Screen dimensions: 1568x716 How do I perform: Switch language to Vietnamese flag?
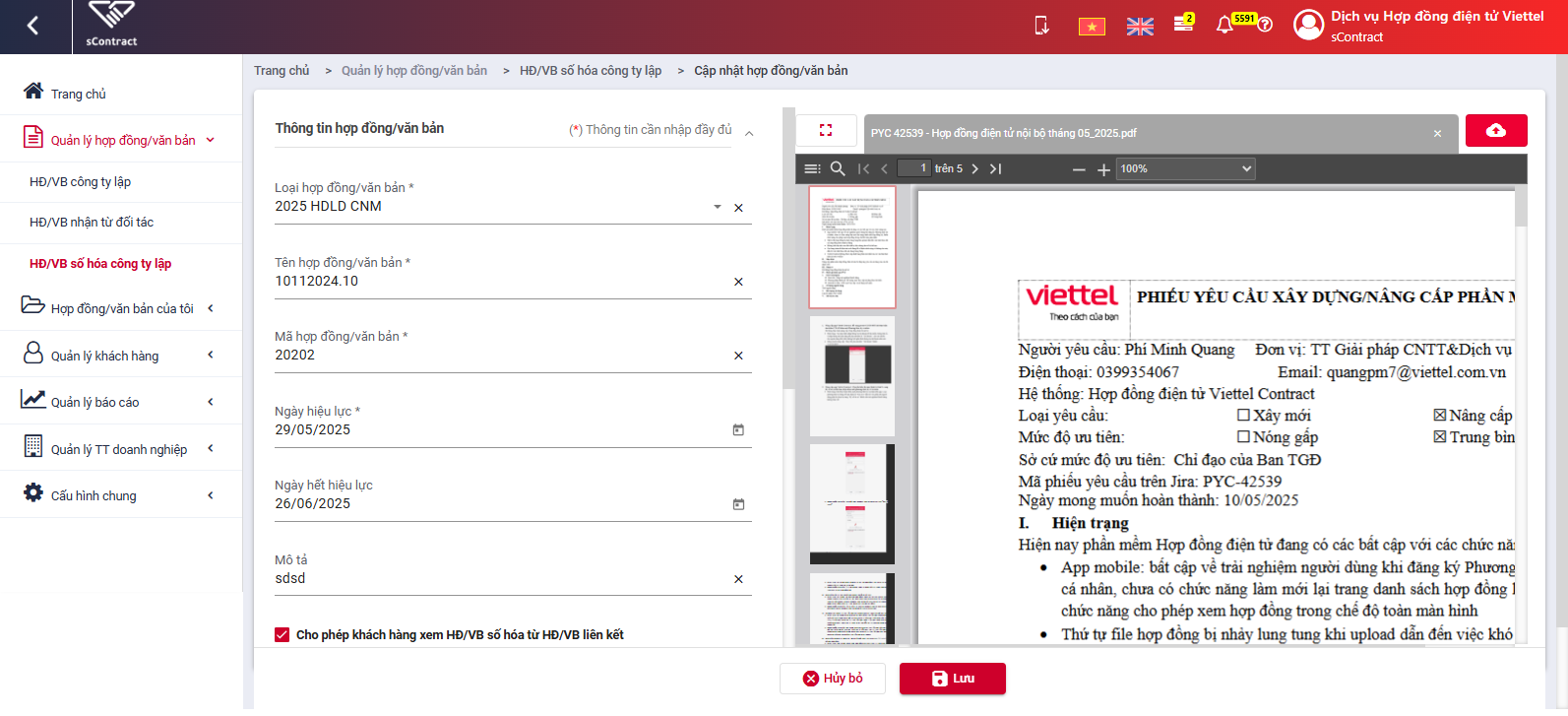[x=1092, y=27]
